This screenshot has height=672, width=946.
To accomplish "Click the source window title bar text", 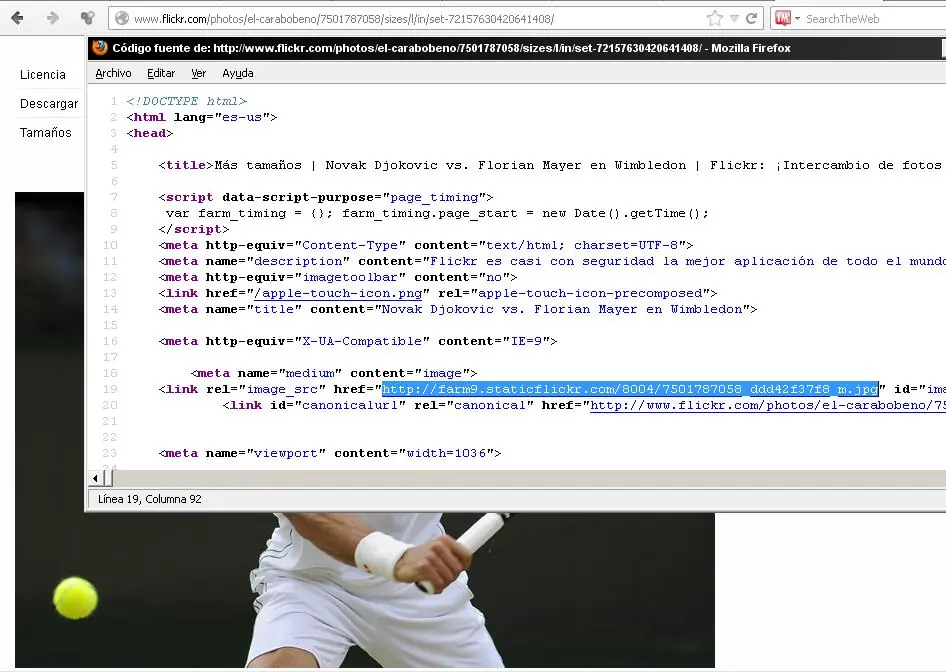I will tap(451, 48).
